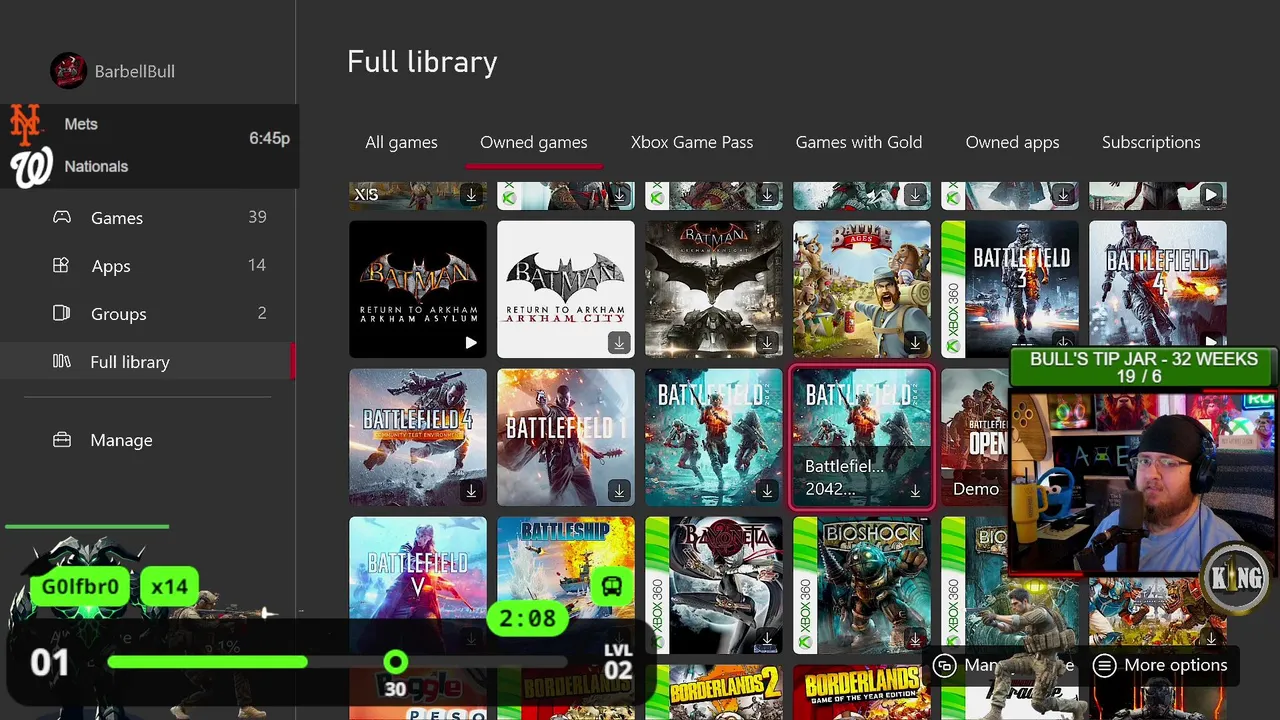The height and width of the screenshot is (720, 1280).
Task: Click download icon on unhighlighted Battlefield 2042
Action: (x=767, y=491)
